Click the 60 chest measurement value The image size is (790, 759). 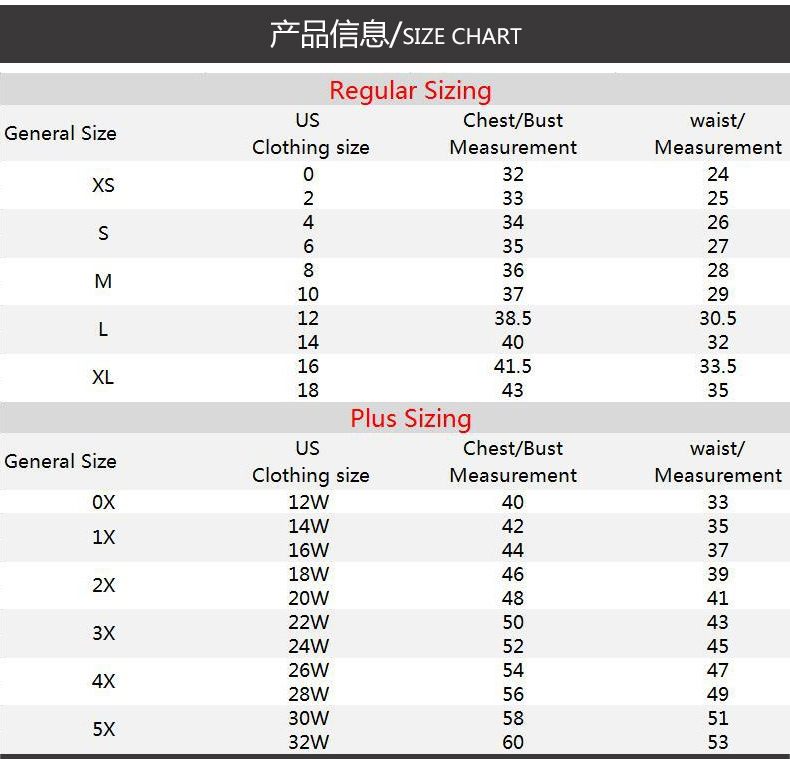(x=513, y=742)
